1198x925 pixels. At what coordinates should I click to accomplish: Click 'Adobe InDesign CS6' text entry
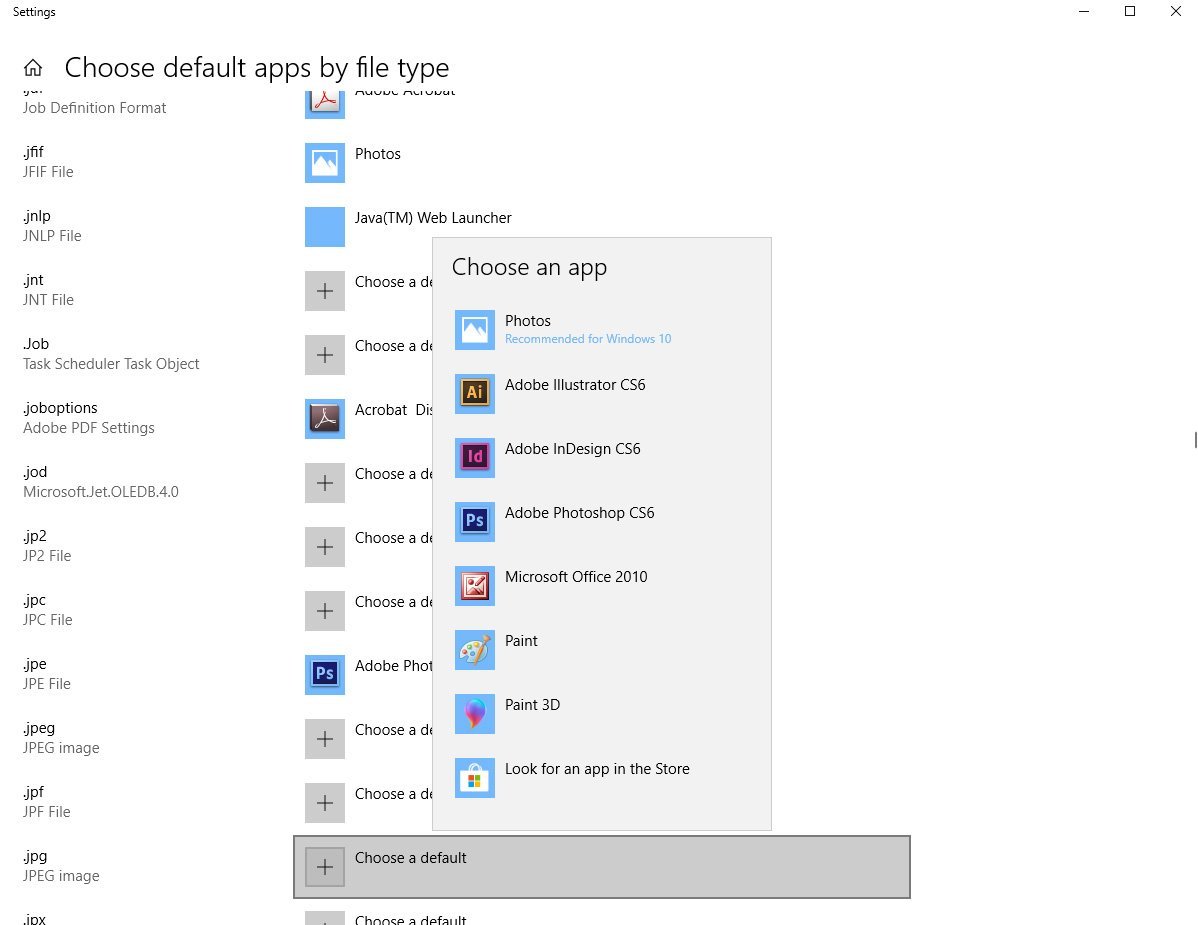[573, 449]
